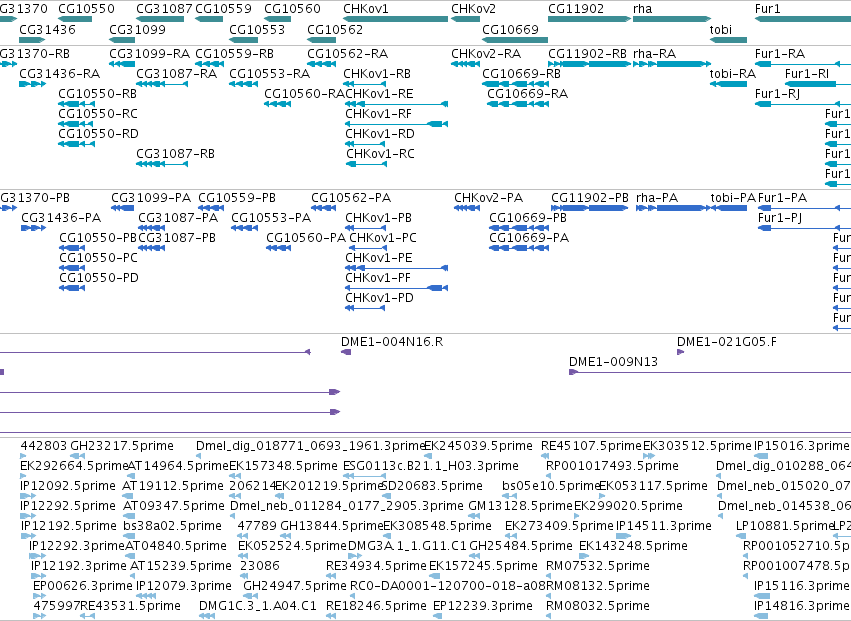
Task: Open protein CHKov2-PA
Action: (467, 207)
